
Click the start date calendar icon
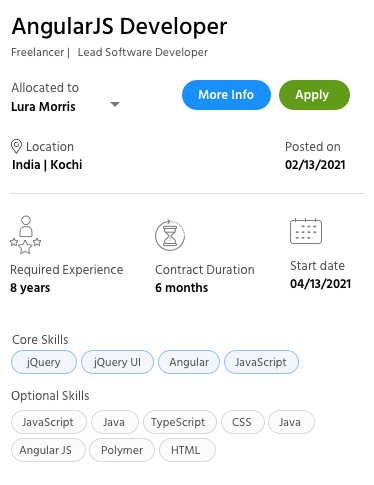click(x=306, y=231)
